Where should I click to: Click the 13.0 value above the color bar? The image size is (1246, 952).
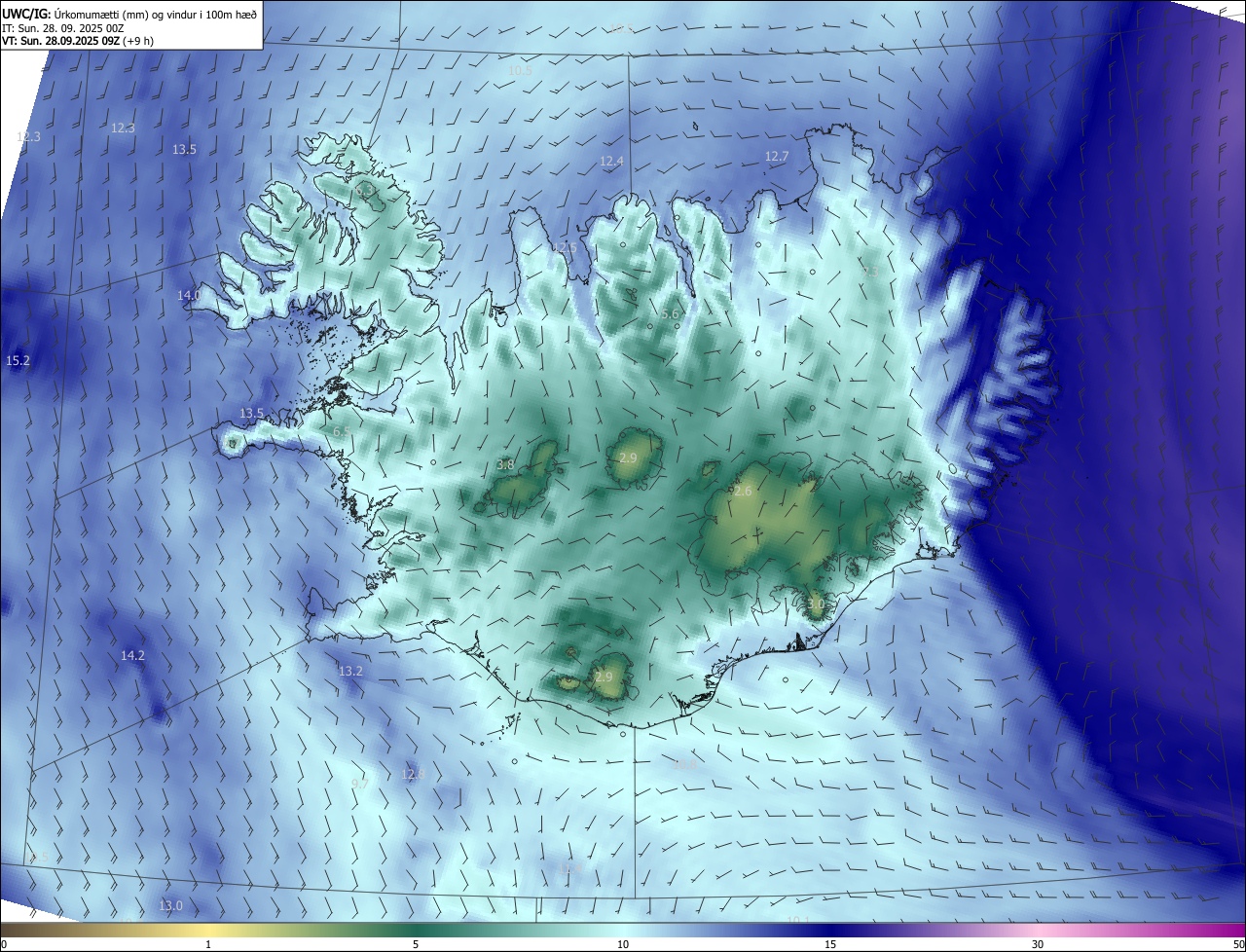[x=170, y=905]
